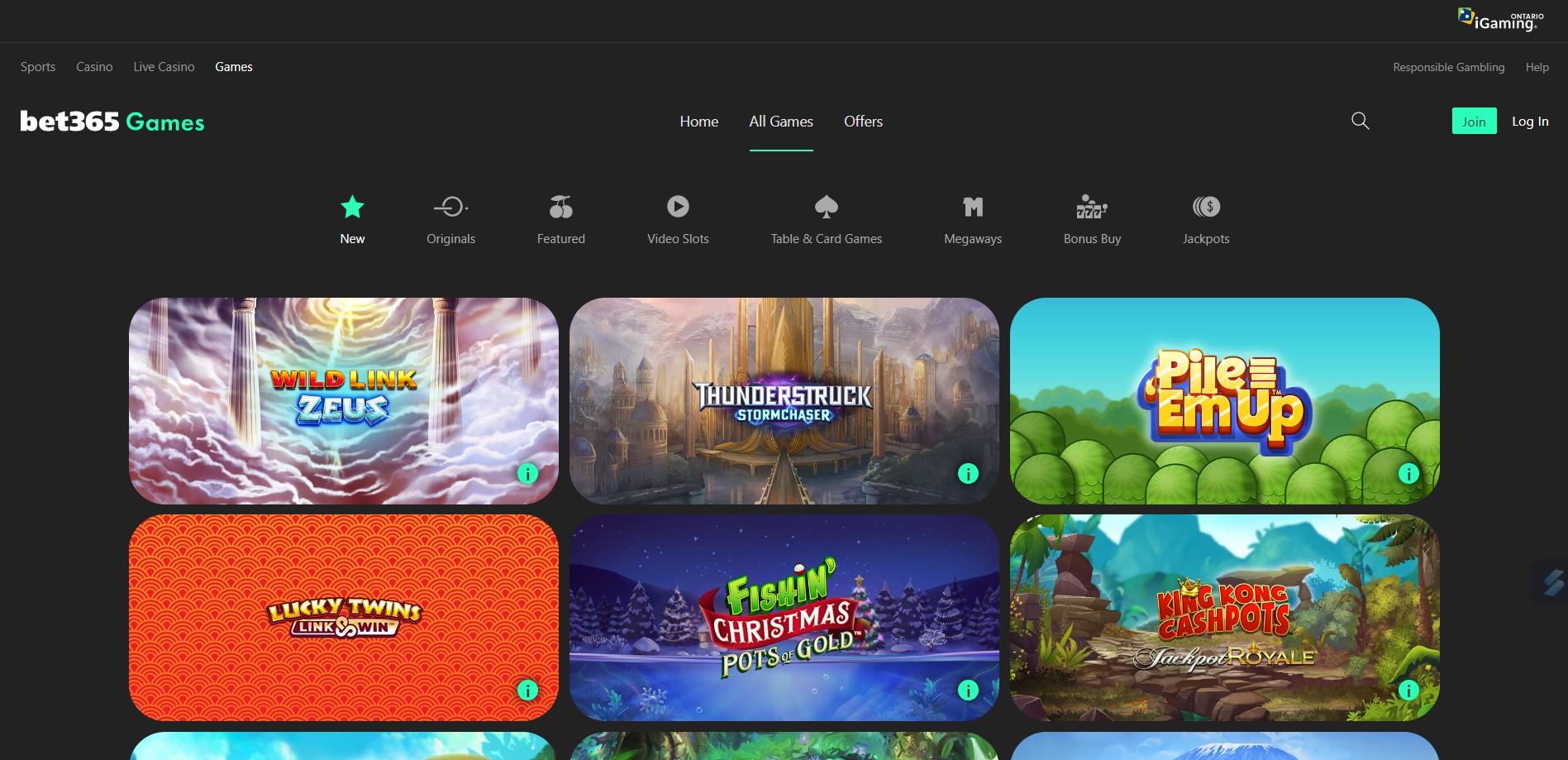Go to the Sports section
Screen dimensions: 1568x760
pyautogui.click(x=38, y=67)
